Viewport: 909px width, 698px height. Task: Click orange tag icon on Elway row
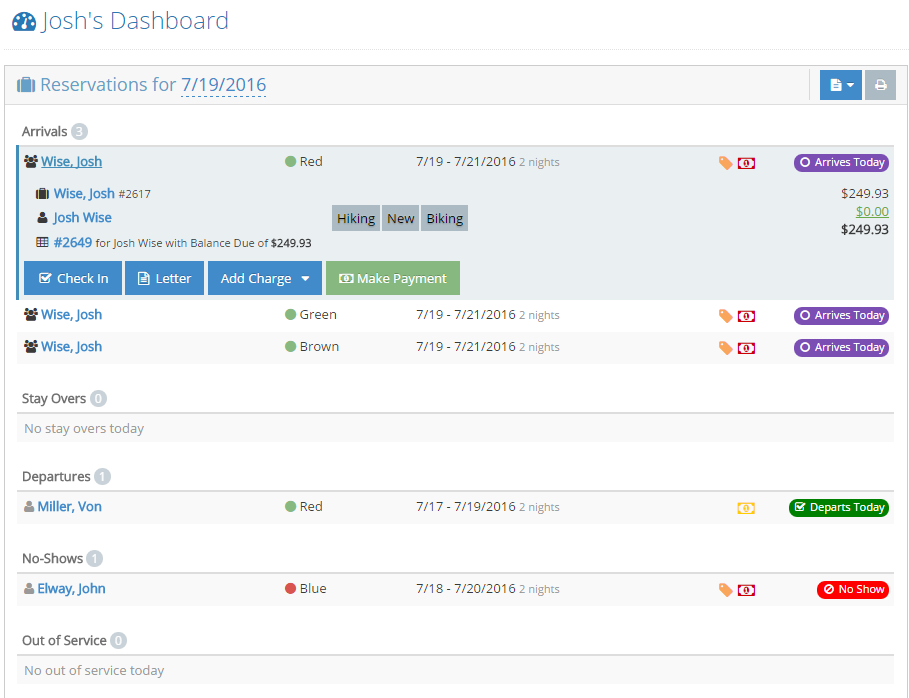[x=726, y=590]
